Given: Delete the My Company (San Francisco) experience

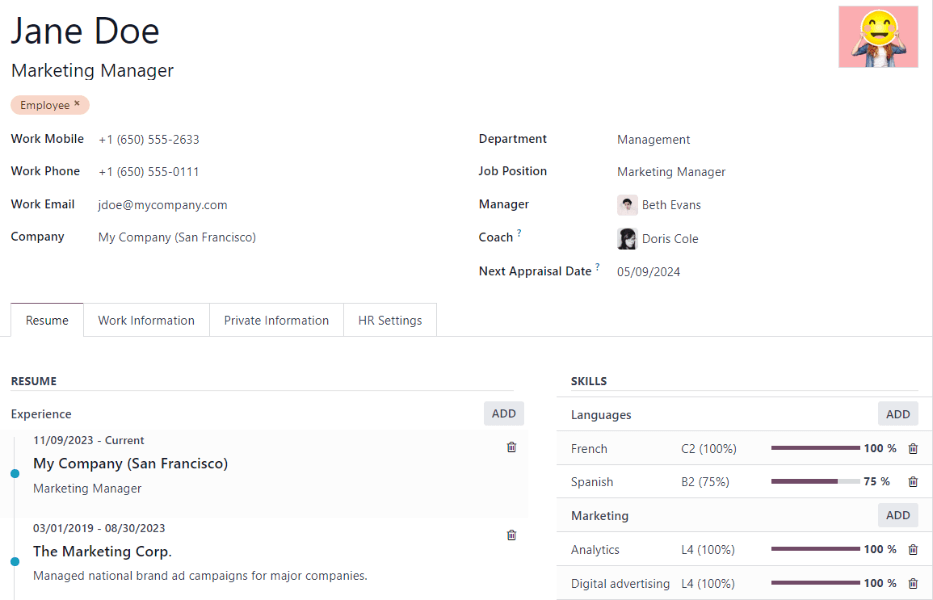Looking at the screenshot, I should (x=511, y=447).
